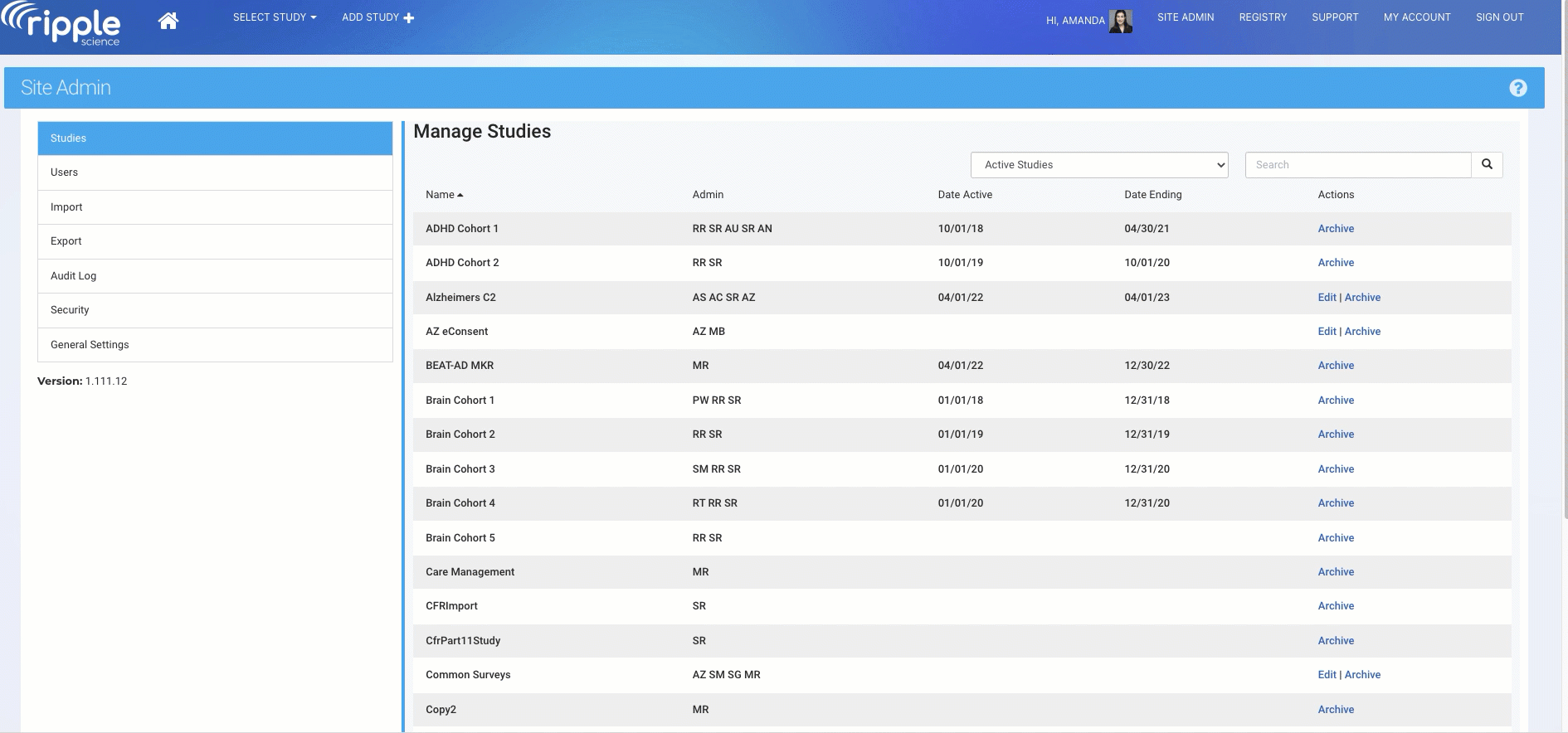Select General Settings in sidebar
1568x733 pixels.
click(x=215, y=345)
